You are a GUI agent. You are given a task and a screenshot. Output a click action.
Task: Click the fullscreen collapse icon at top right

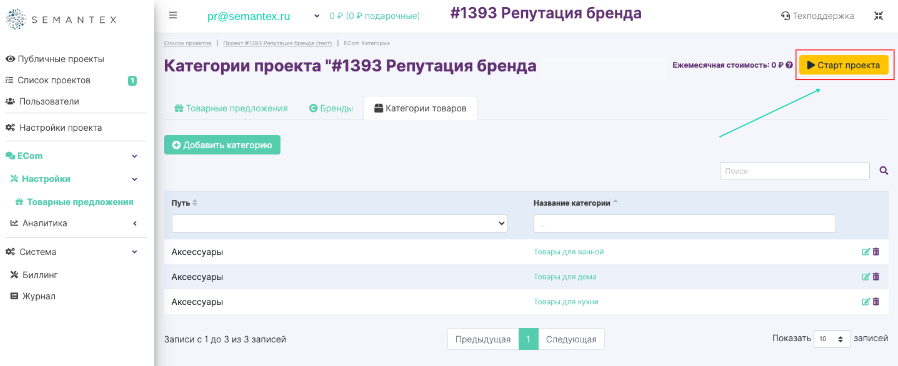pyautogui.click(x=879, y=16)
